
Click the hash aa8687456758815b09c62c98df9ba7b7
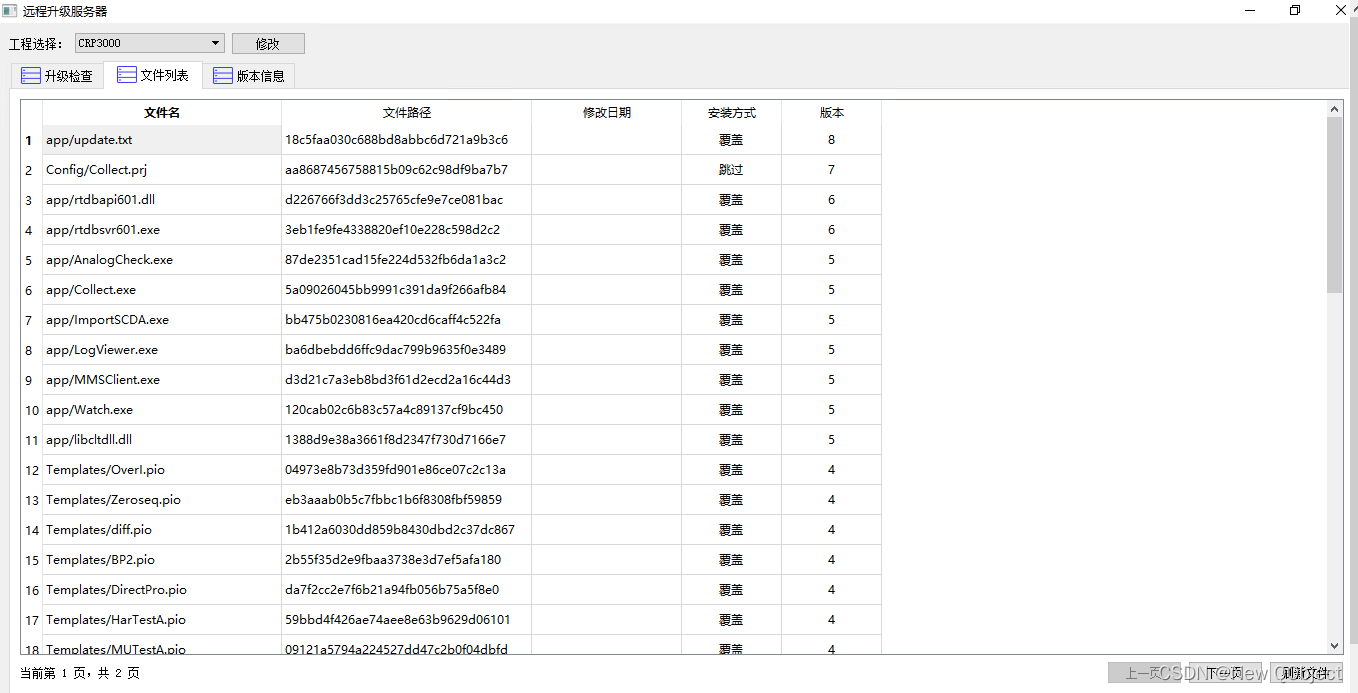[x=396, y=170]
